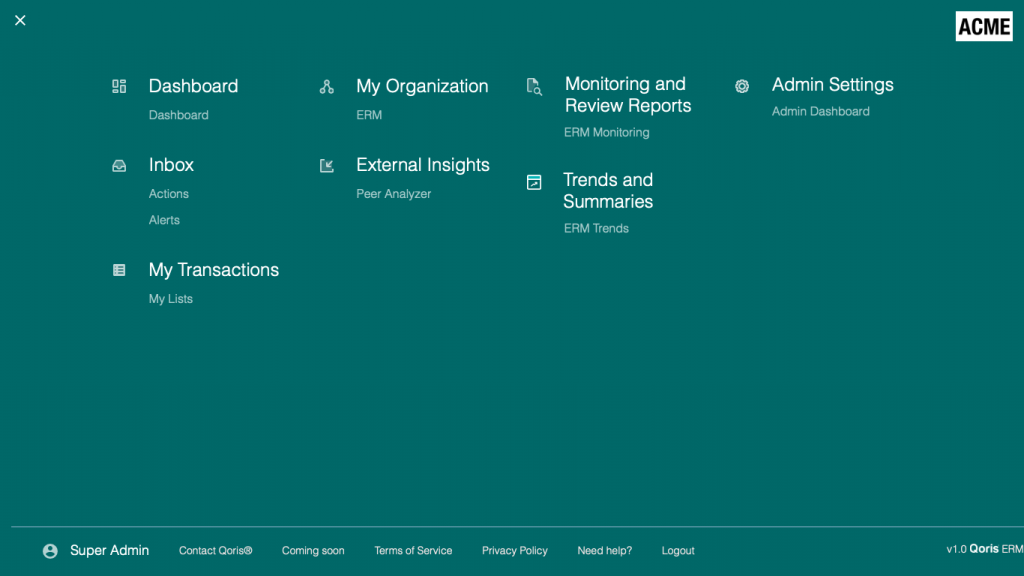Open the Inbox menu heading
The width and height of the screenshot is (1024, 576).
pyautogui.click(x=171, y=165)
